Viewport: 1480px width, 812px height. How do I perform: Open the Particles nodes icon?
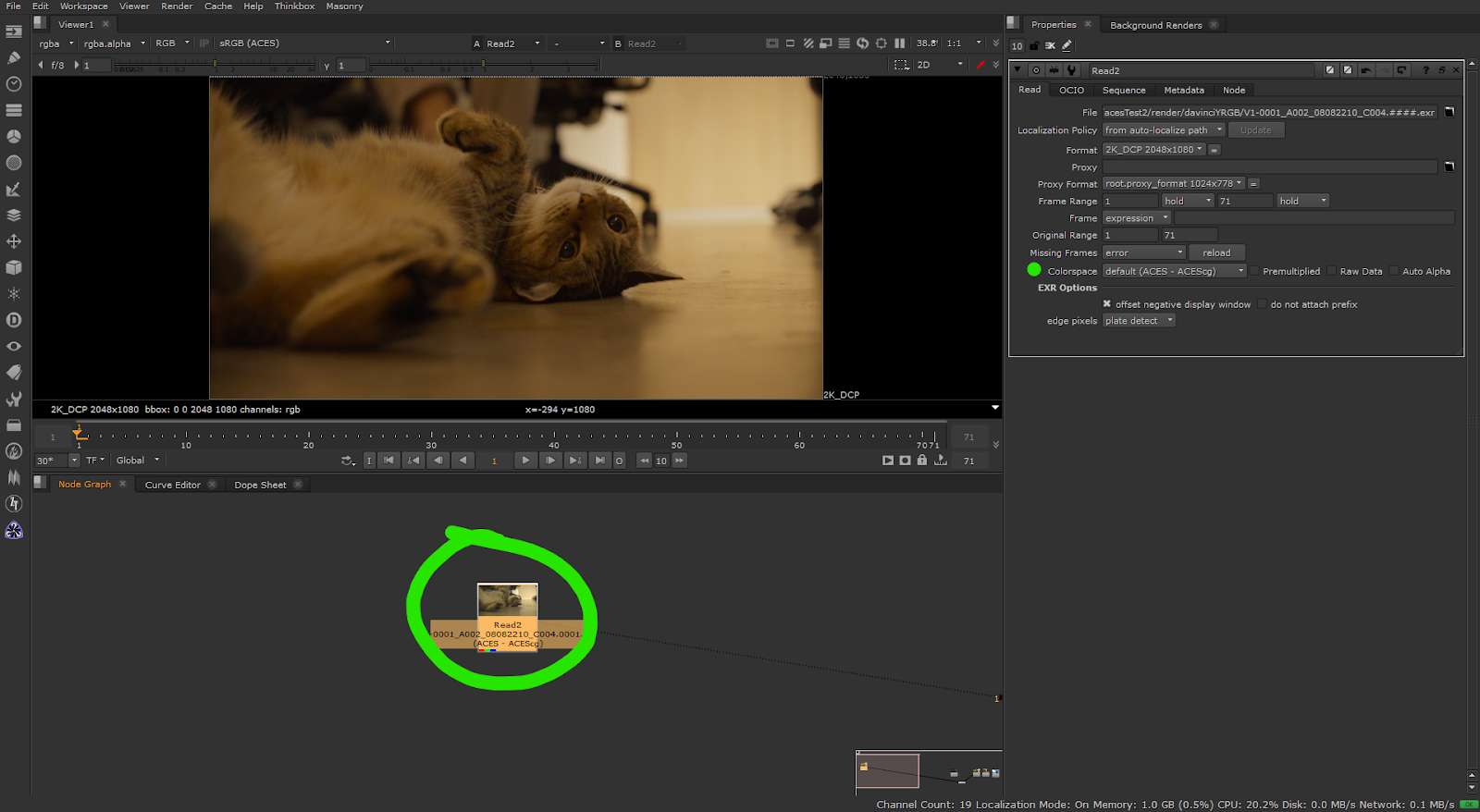click(14, 293)
